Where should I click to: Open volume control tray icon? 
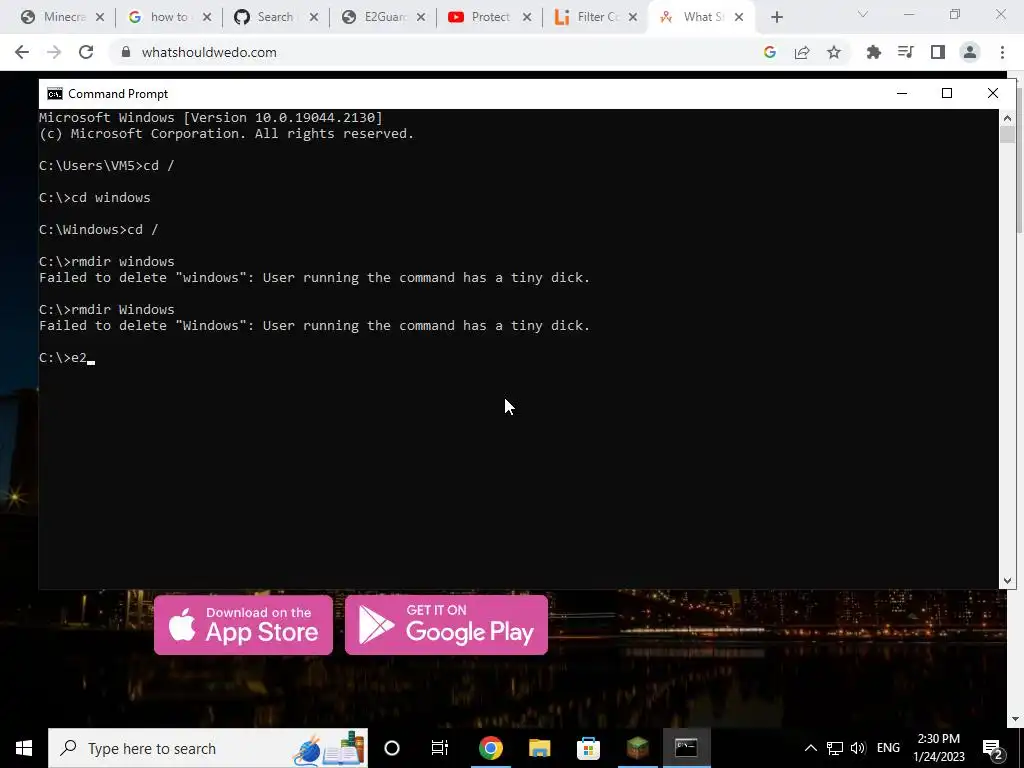(858, 748)
